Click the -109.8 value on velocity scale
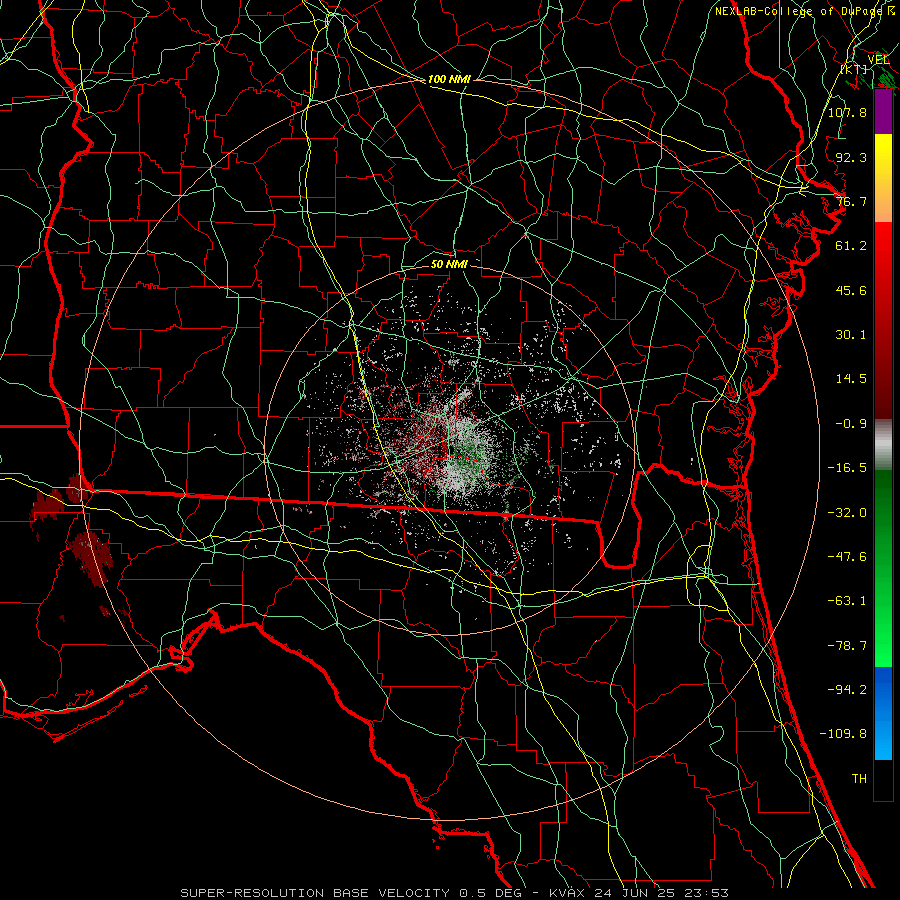 (843, 734)
